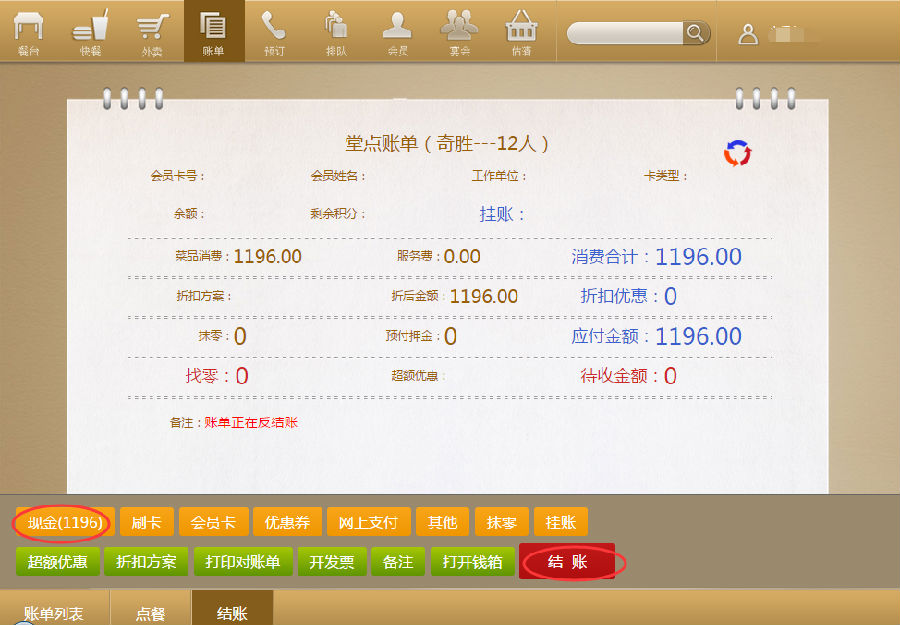Open the 折扣方案 discount plan button
Viewport: 900px width, 625px height.
[146, 562]
